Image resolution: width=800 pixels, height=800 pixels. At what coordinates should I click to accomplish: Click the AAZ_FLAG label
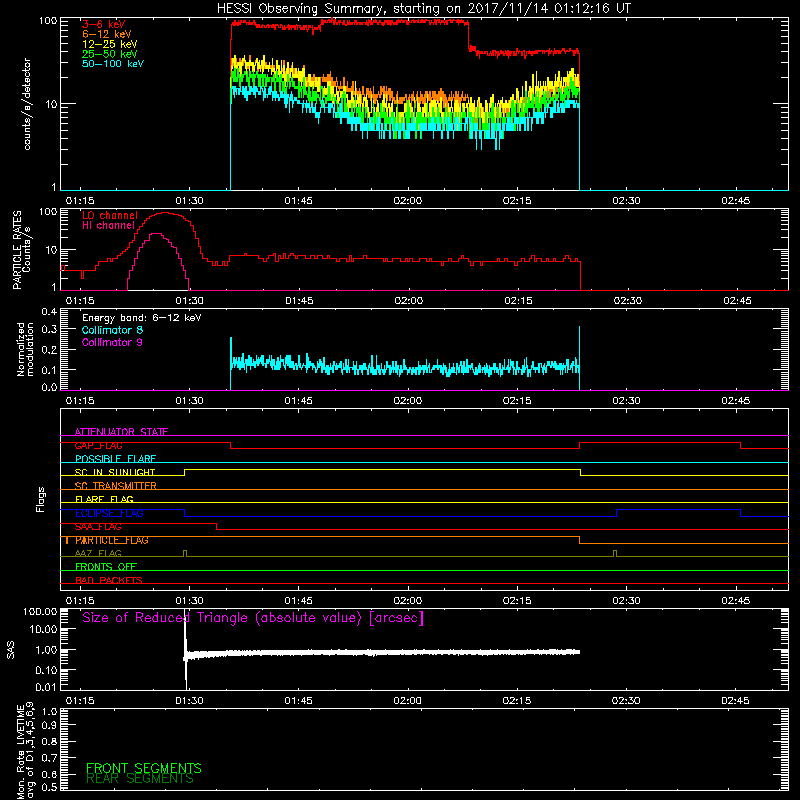(x=98, y=553)
